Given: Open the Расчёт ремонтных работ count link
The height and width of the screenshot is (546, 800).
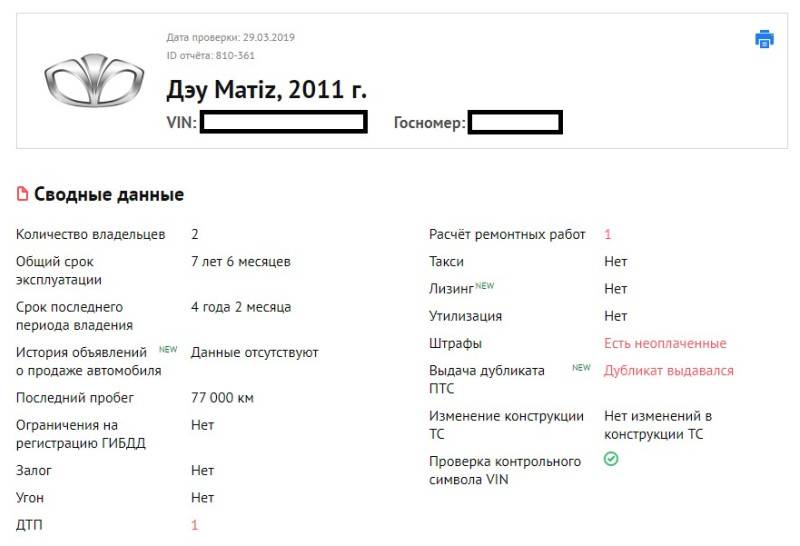Looking at the screenshot, I should pyautogui.click(x=607, y=235).
